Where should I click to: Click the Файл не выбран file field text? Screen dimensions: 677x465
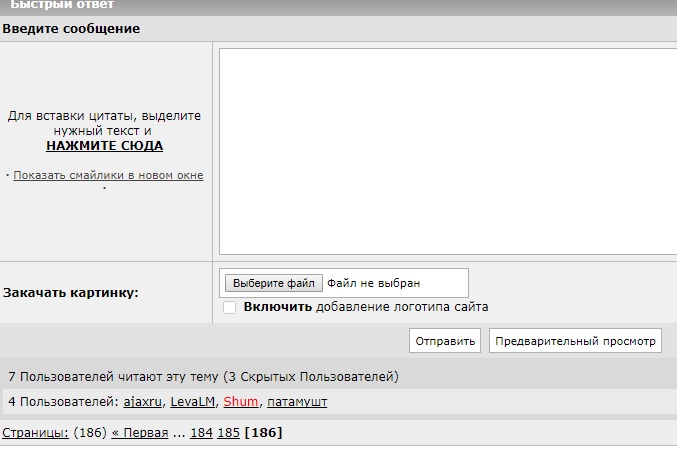pyautogui.click(x=373, y=283)
